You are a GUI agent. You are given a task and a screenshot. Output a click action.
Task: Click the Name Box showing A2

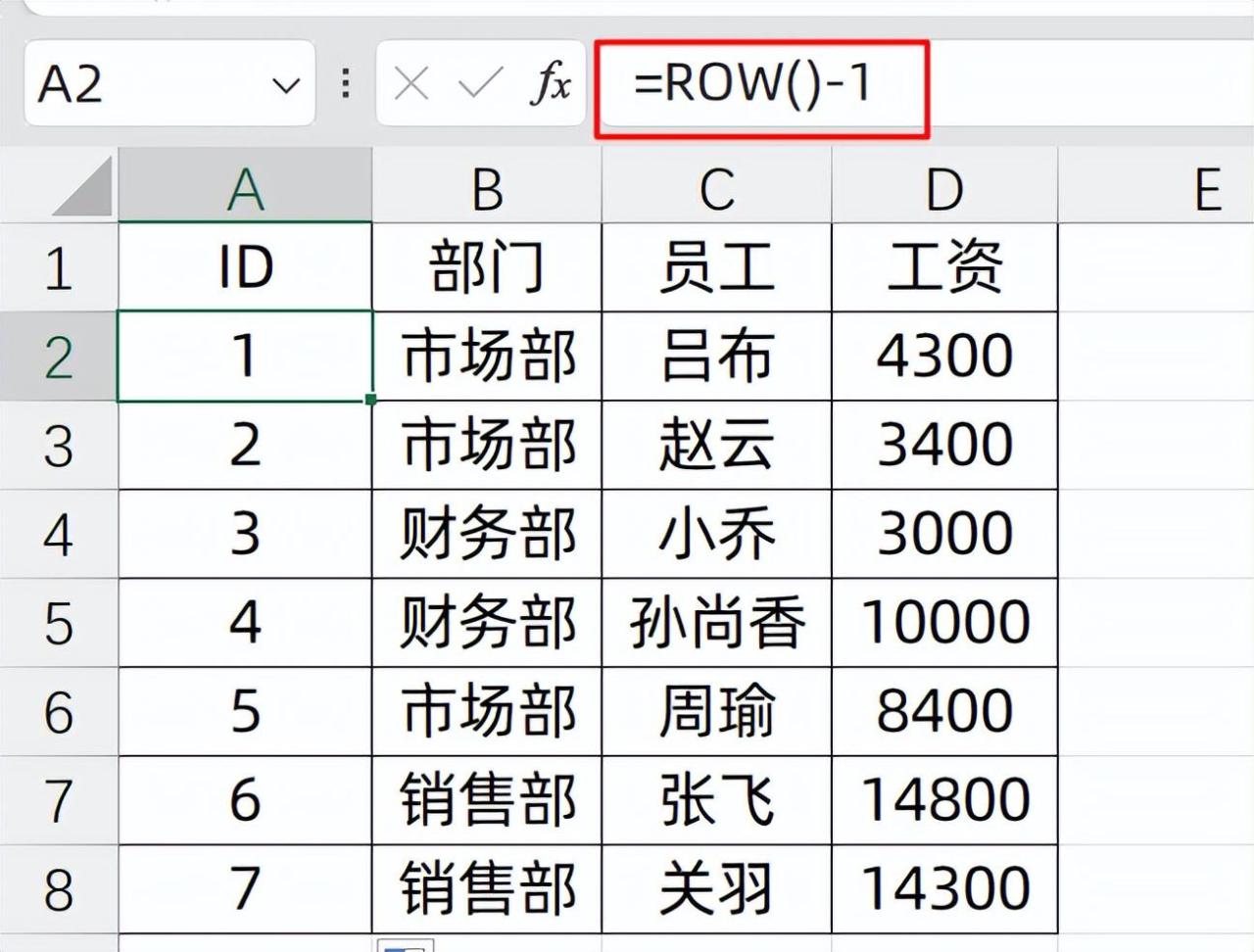click(x=169, y=84)
